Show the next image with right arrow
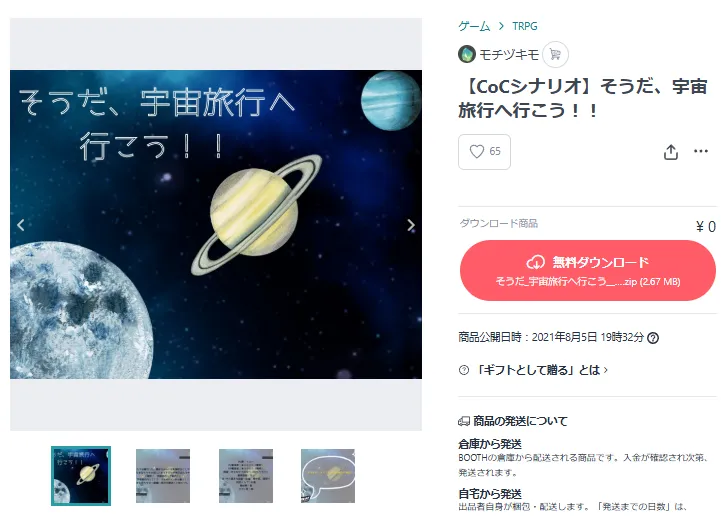 [411, 225]
